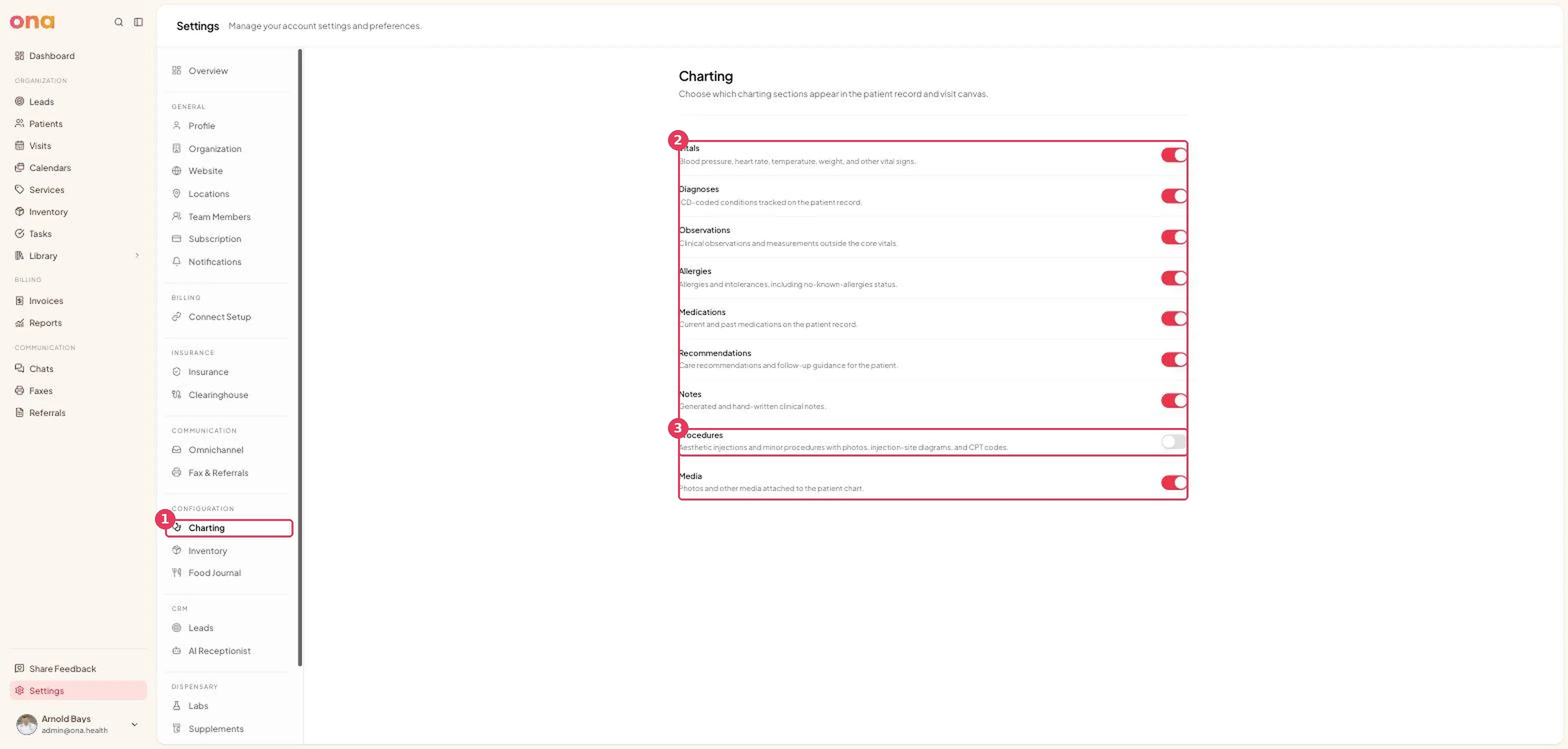Select Charting in the Configuration section
Screen dimensions: 1568x749
[x=228, y=527]
